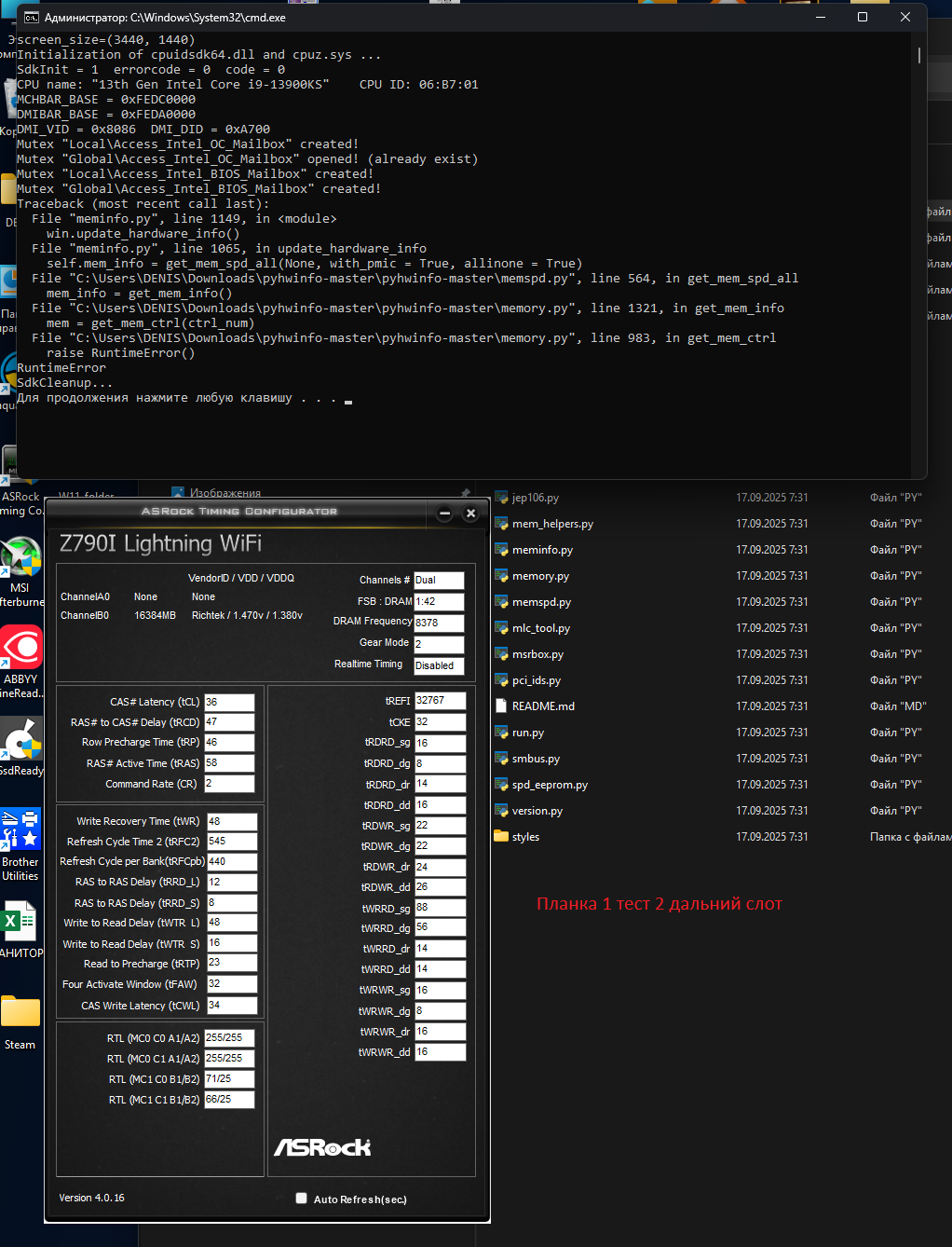Select the CAS Write Latency (tCWL) field
This screenshot has width=952, height=1247.
coord(232,1005)
